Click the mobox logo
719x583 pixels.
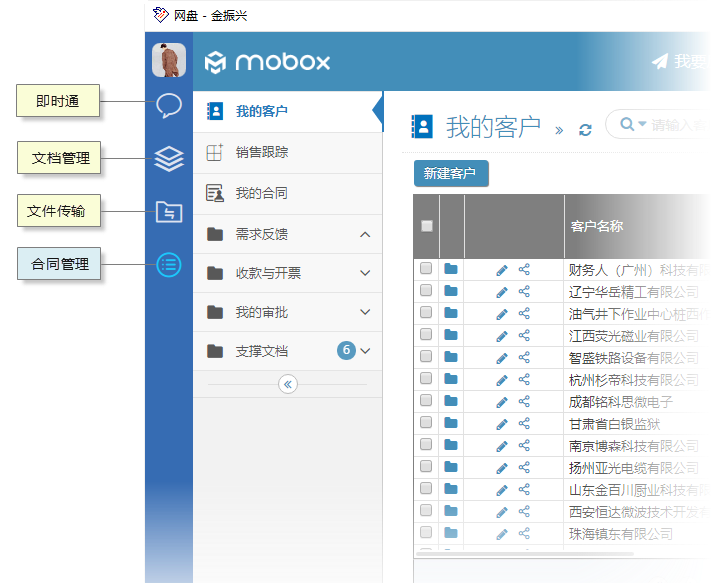click(267, 62)
